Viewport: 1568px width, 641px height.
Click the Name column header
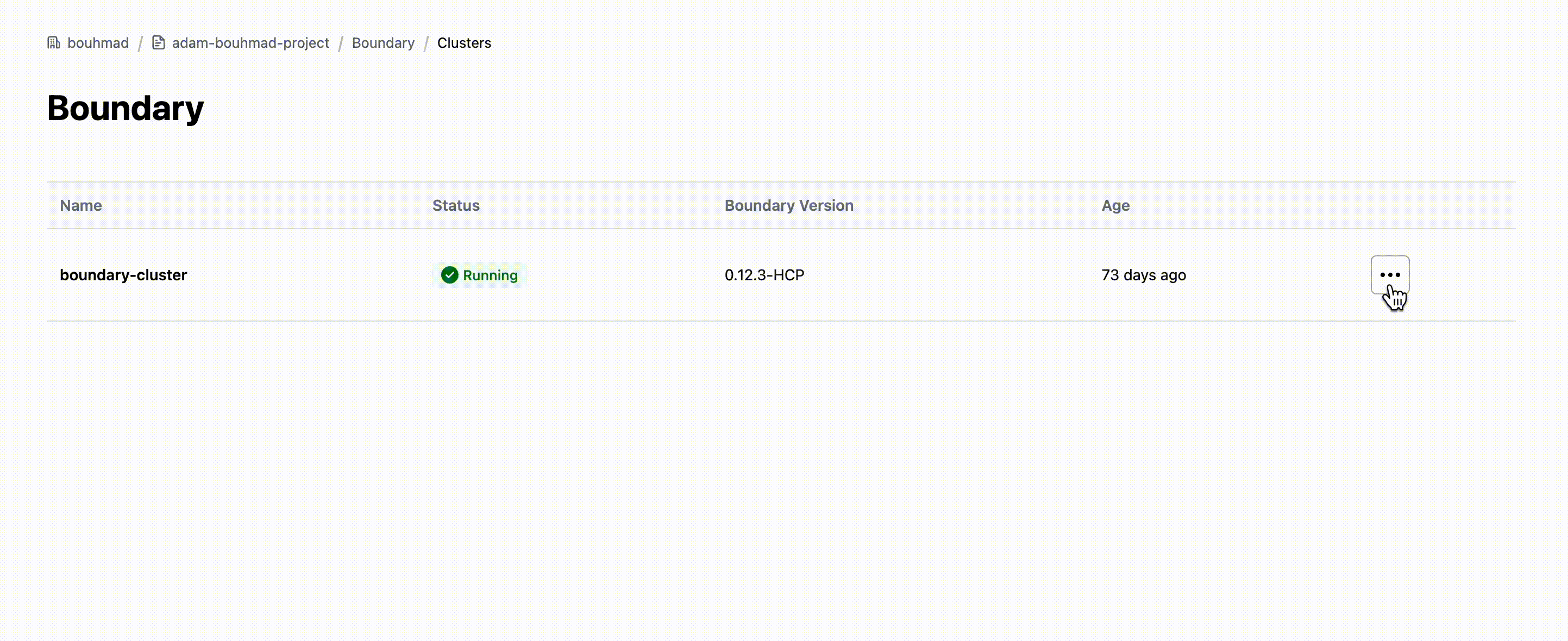coord(81,206)
